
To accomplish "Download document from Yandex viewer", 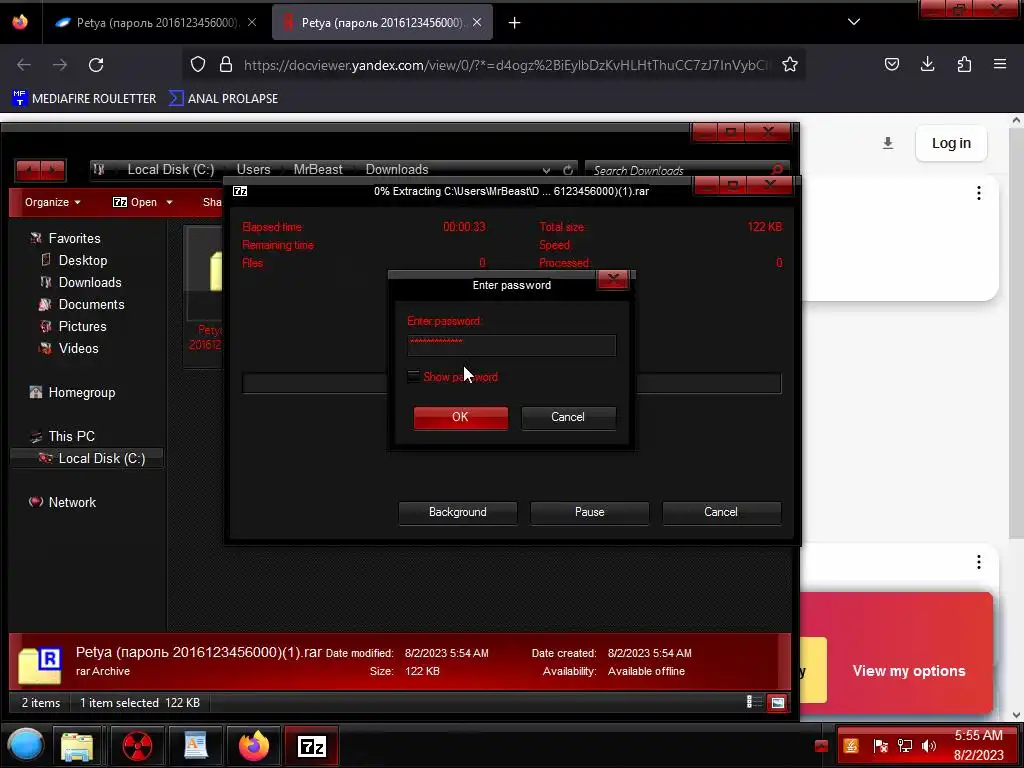I will (888, 143).
